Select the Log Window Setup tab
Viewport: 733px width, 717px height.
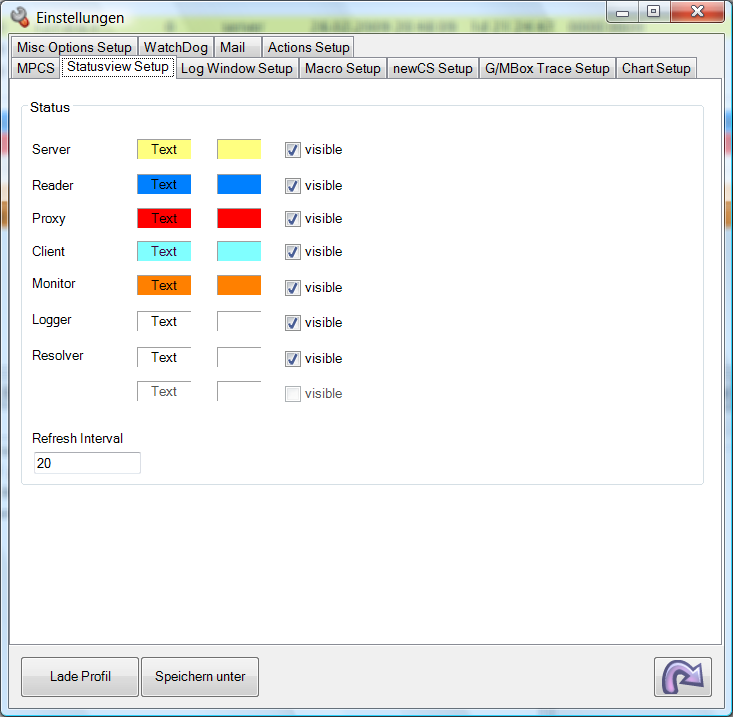[x=237, y=68]
